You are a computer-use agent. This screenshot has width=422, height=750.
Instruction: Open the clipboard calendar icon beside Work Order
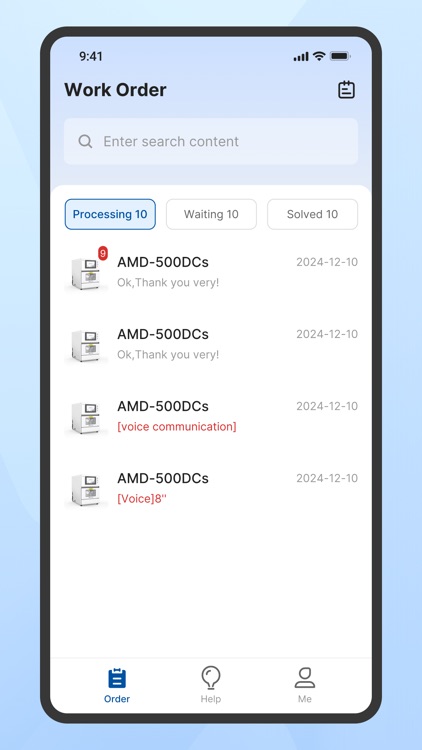click(346, 89)
